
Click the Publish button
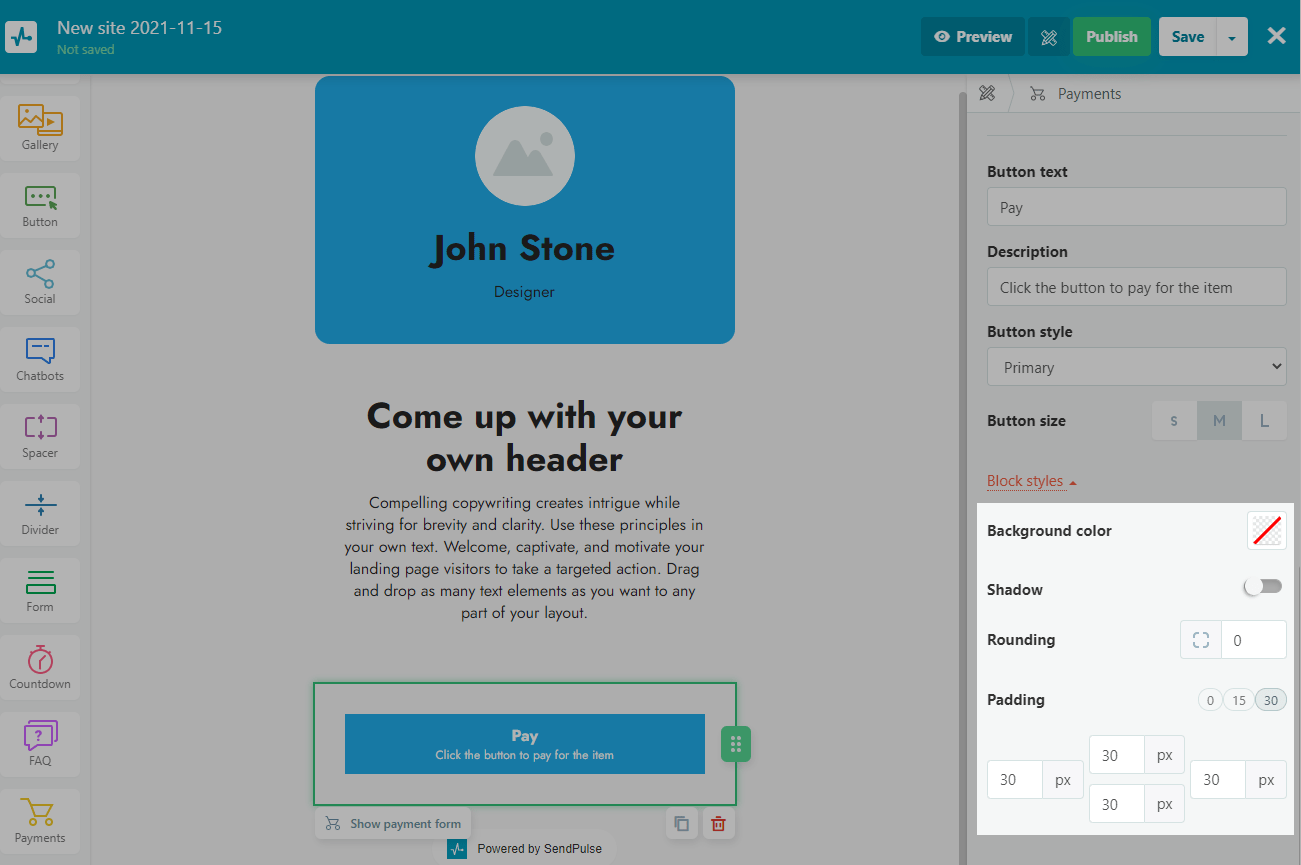click(x=1111, y=37)
